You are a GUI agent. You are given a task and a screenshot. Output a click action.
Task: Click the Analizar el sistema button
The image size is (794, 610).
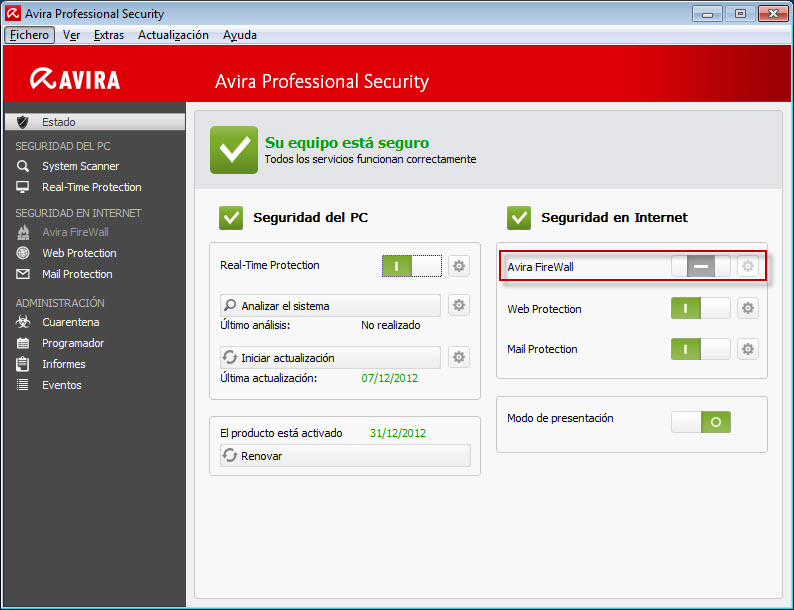(x=330, y=305)
